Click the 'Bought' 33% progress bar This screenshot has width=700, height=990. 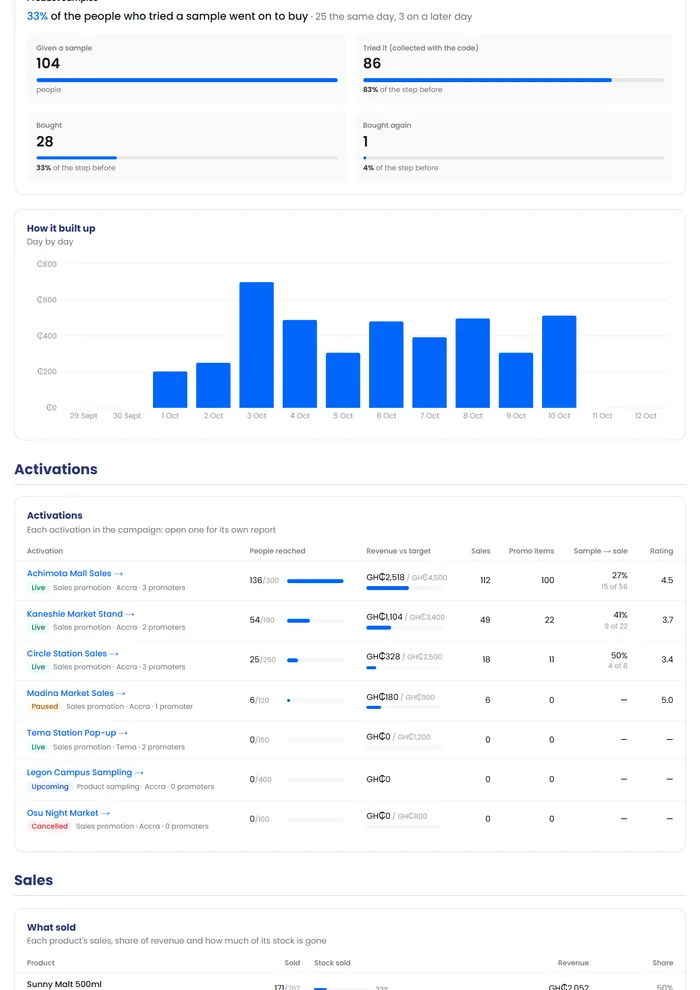point(187,158)
